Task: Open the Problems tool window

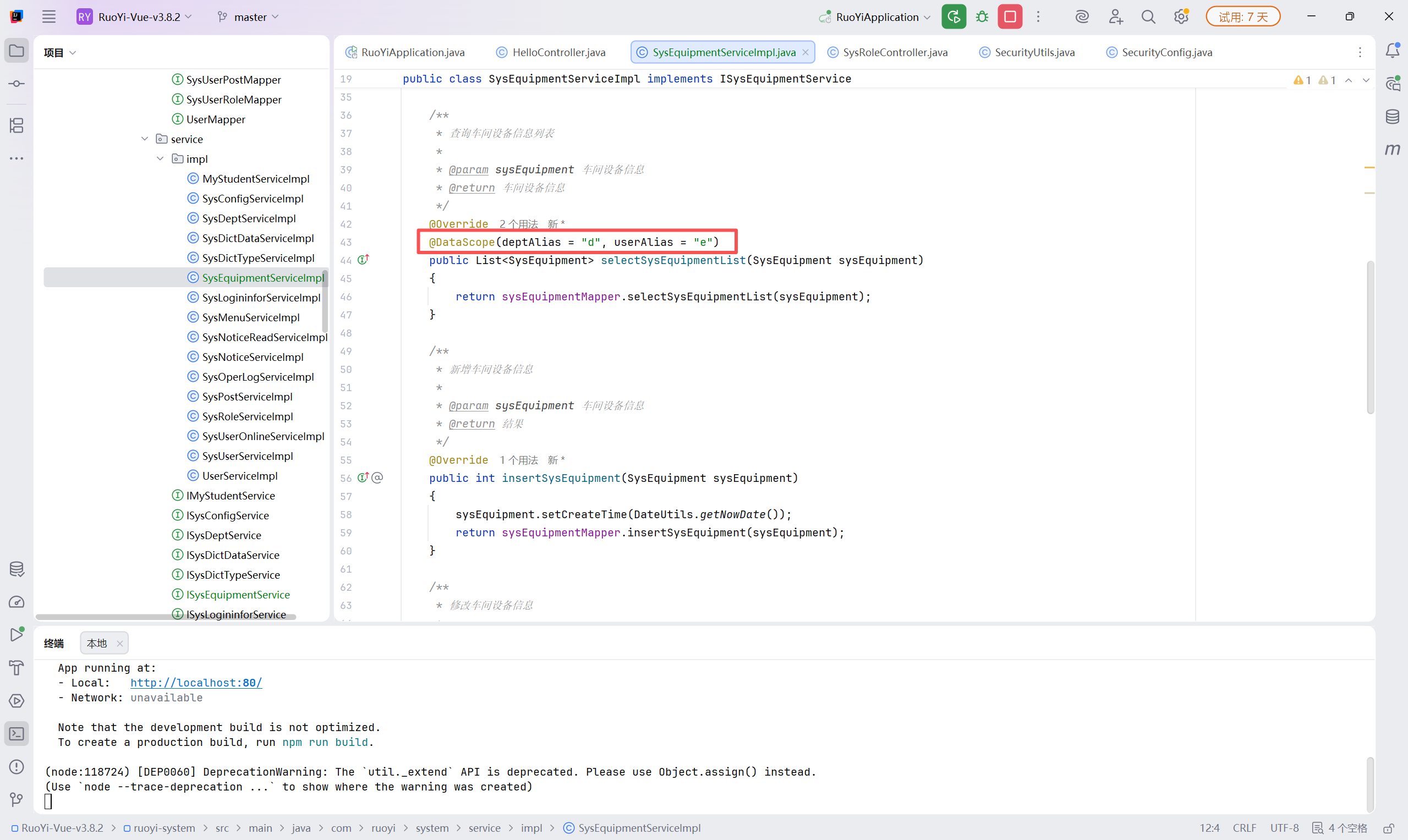Action: 17,766
